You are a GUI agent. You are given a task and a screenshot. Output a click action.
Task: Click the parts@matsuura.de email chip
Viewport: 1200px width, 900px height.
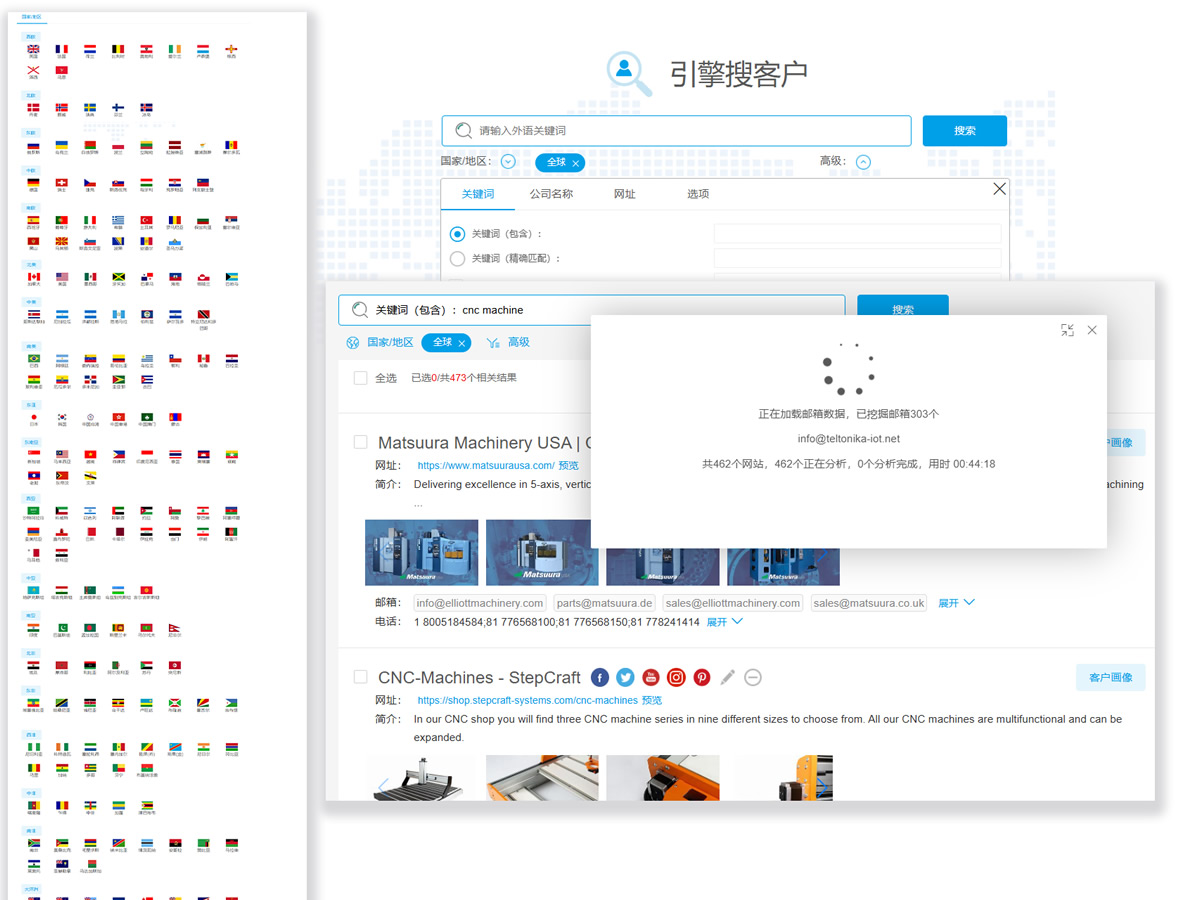click(605, 603)
